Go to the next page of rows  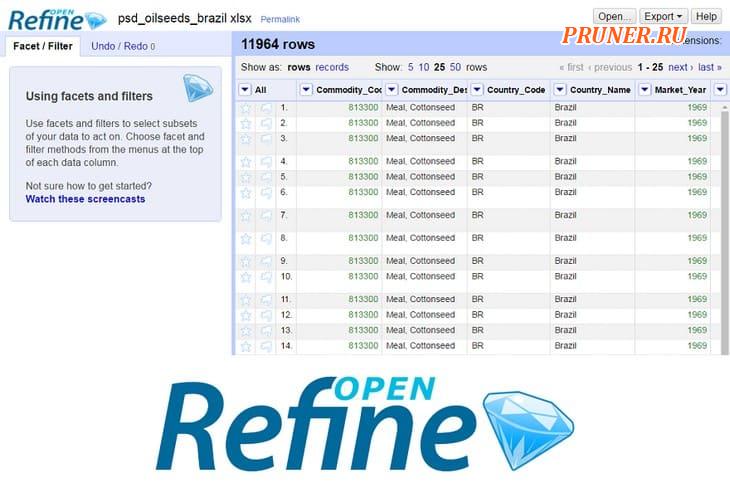(x=679, y=67)
